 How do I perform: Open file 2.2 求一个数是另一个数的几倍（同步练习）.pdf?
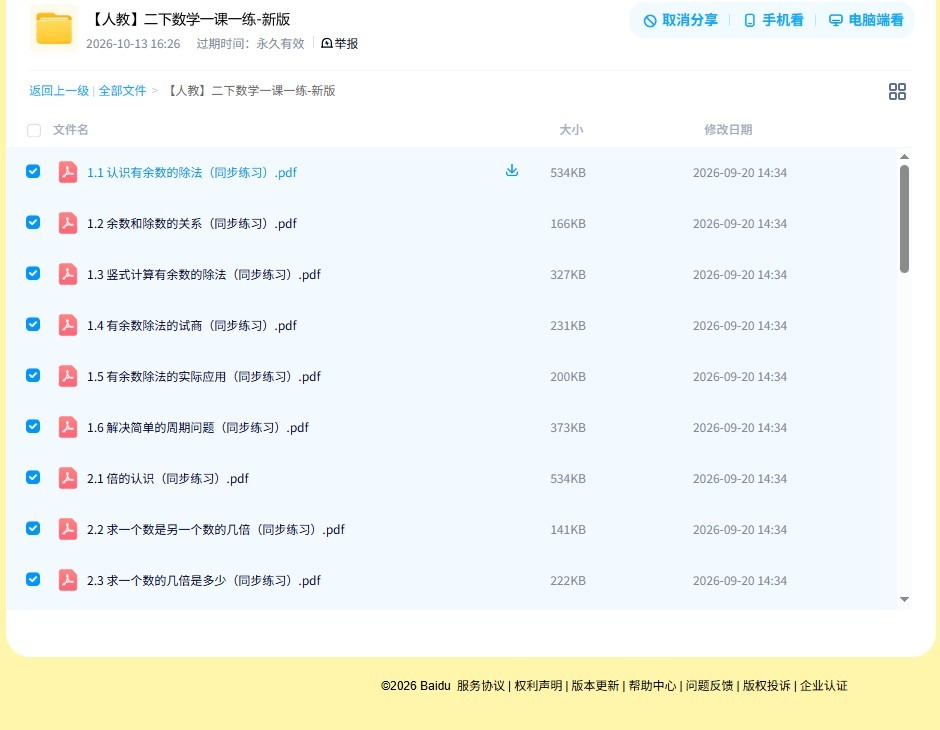(x=216, y=529)
